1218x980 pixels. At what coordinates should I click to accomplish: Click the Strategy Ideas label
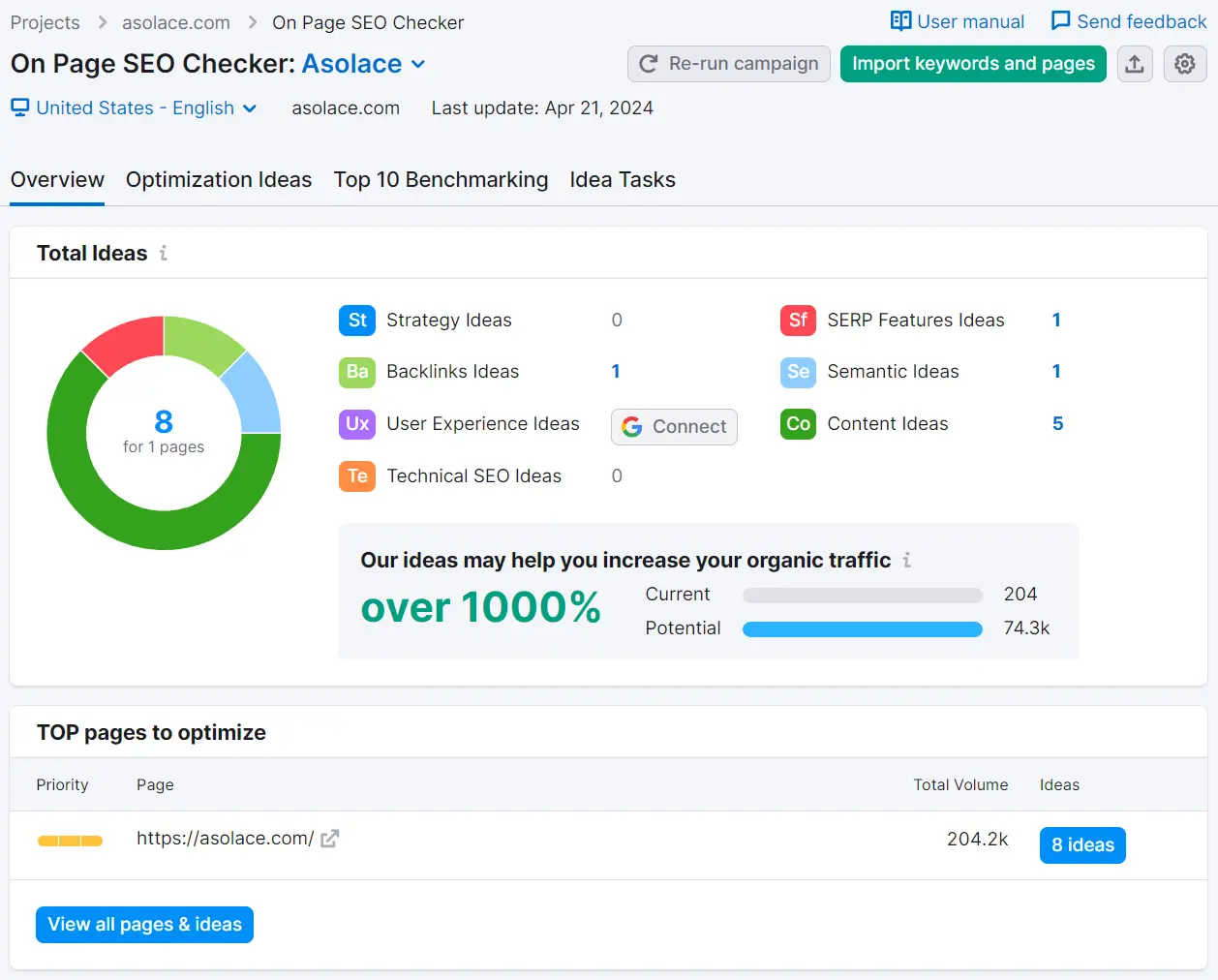[x=449, y=321]
